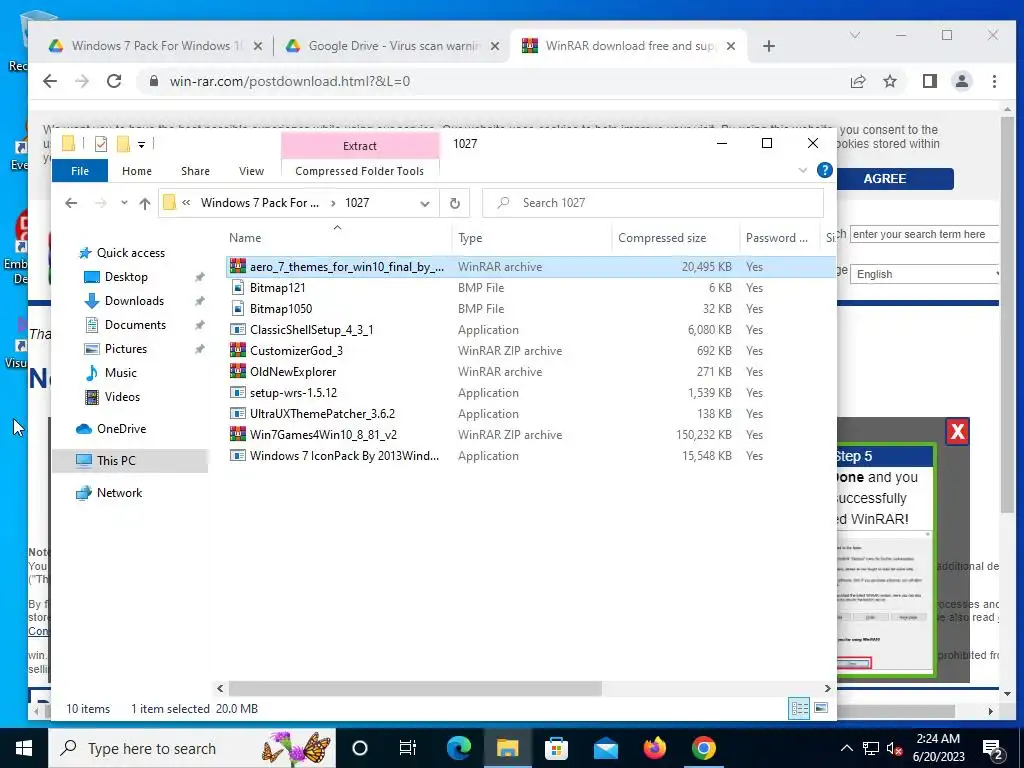Refresh the 1027 folder view

[455, 203]
